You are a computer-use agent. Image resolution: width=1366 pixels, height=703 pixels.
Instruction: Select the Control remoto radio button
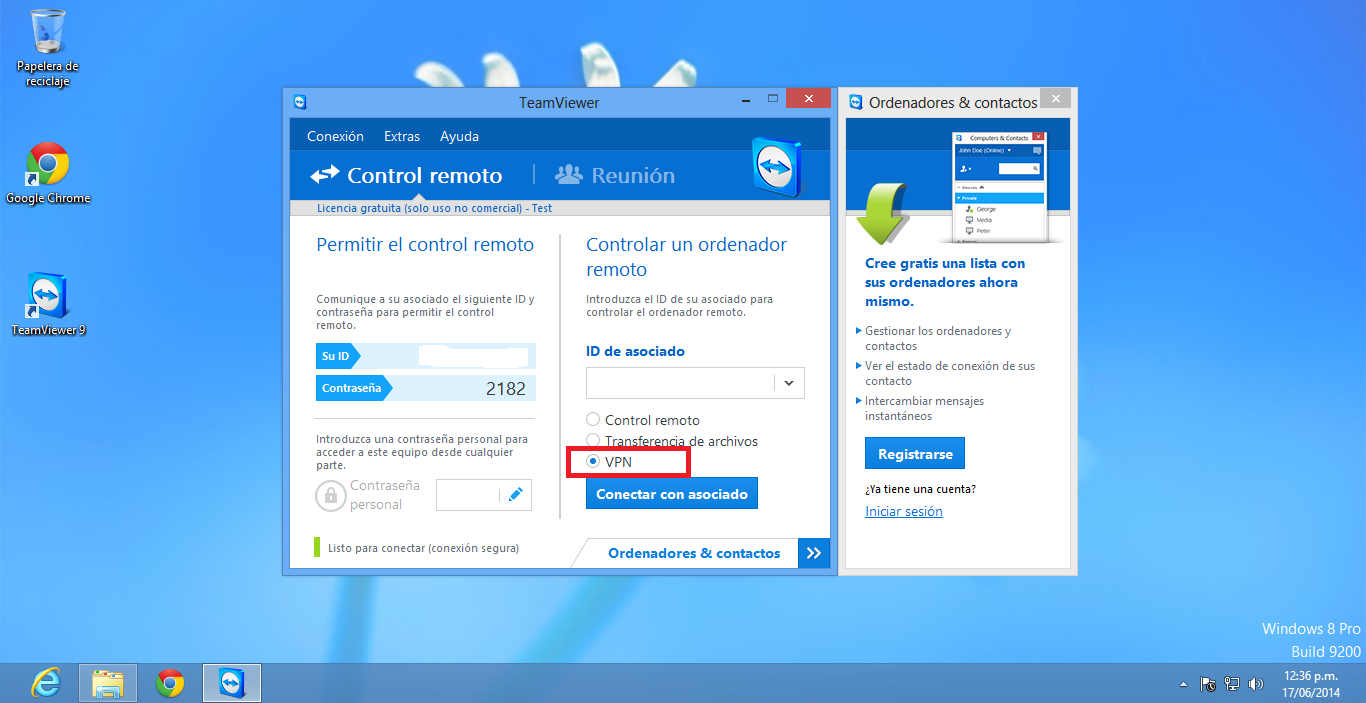(x=593, y=420)
